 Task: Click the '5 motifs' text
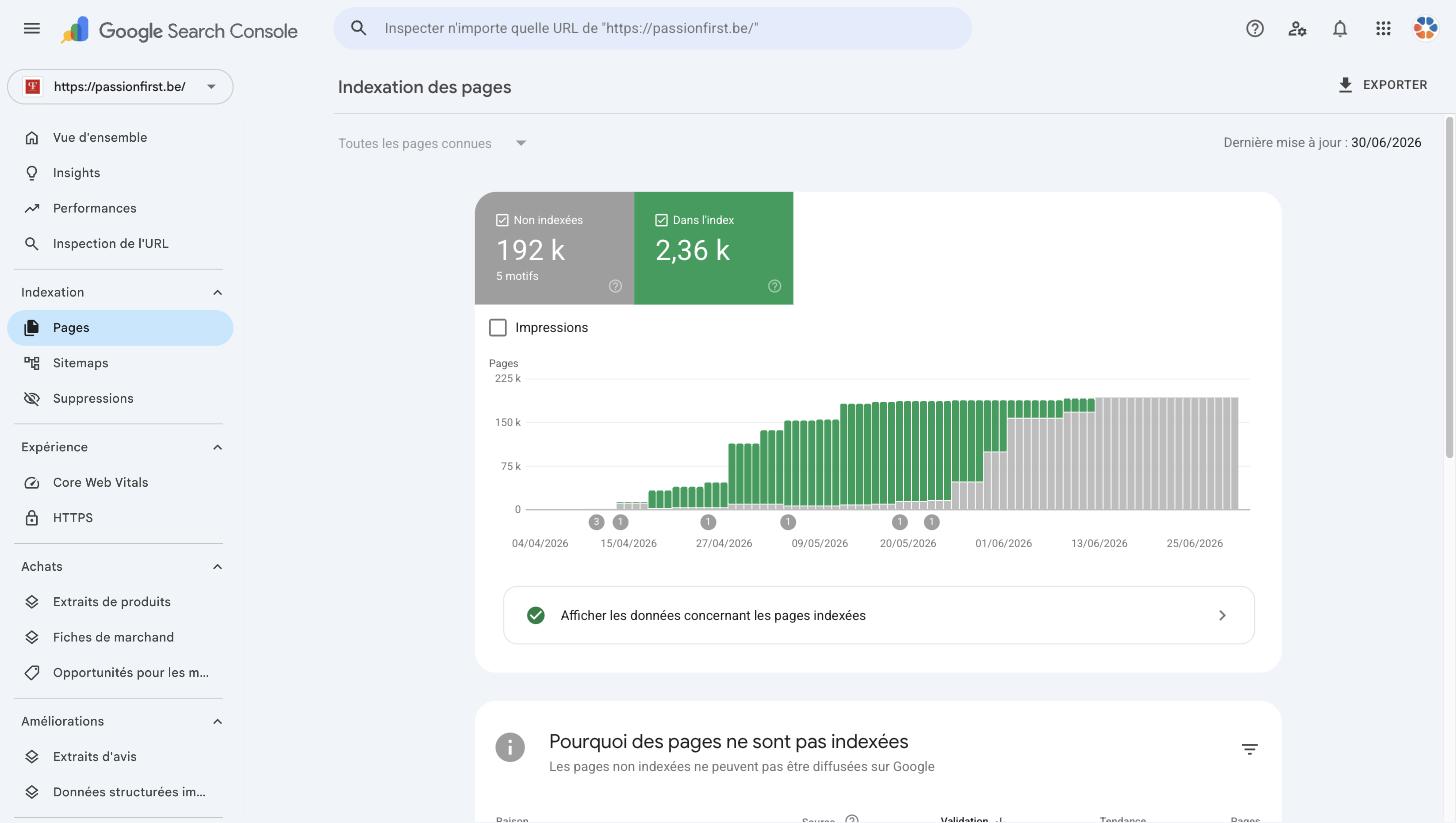(517, 276)
